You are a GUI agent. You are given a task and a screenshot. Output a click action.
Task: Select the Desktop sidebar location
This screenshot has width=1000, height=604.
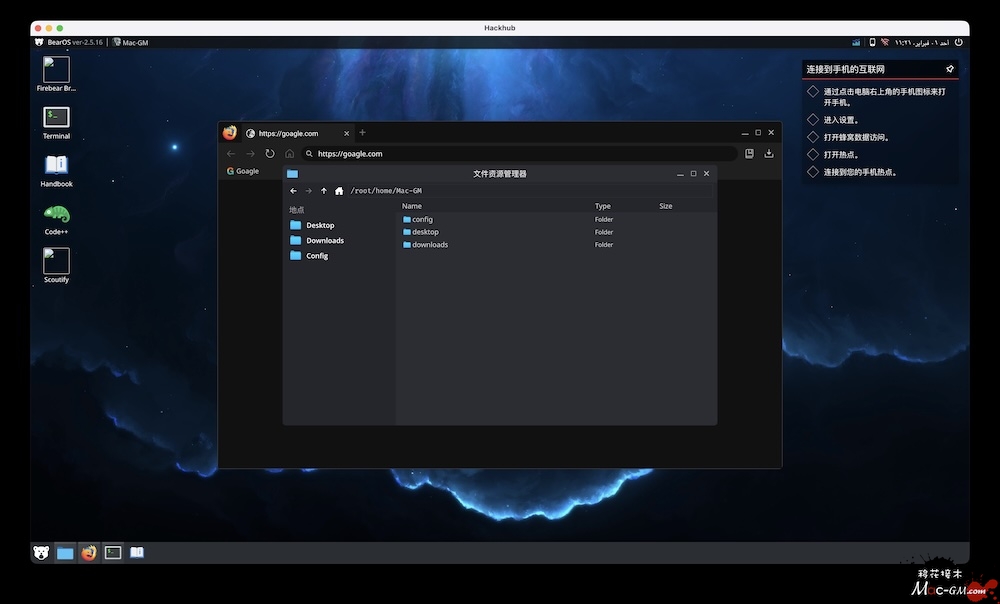pyautogui.click(x=320, y=226)
